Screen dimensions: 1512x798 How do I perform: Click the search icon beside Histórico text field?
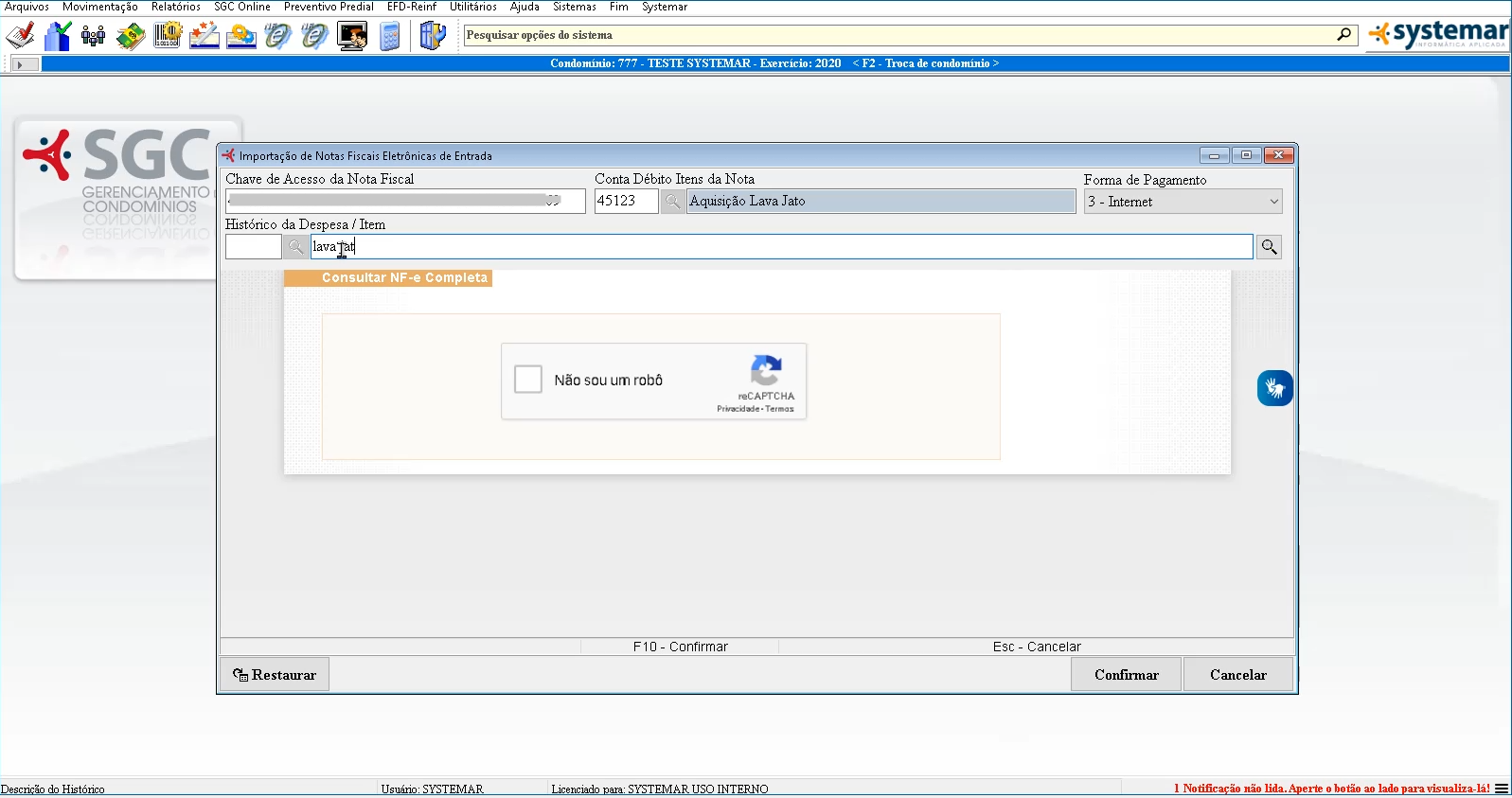pyautogui.click(x=1269, y=247)
